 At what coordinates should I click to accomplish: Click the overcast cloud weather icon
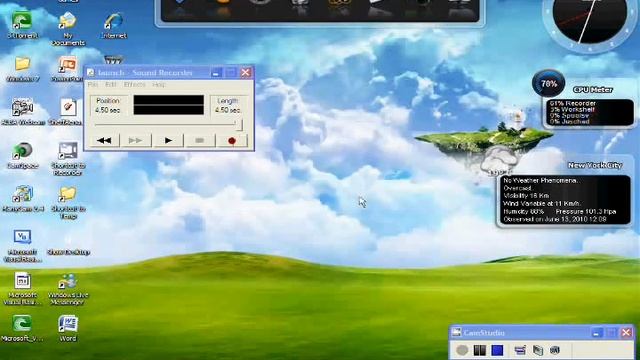(x=498, y=160)
